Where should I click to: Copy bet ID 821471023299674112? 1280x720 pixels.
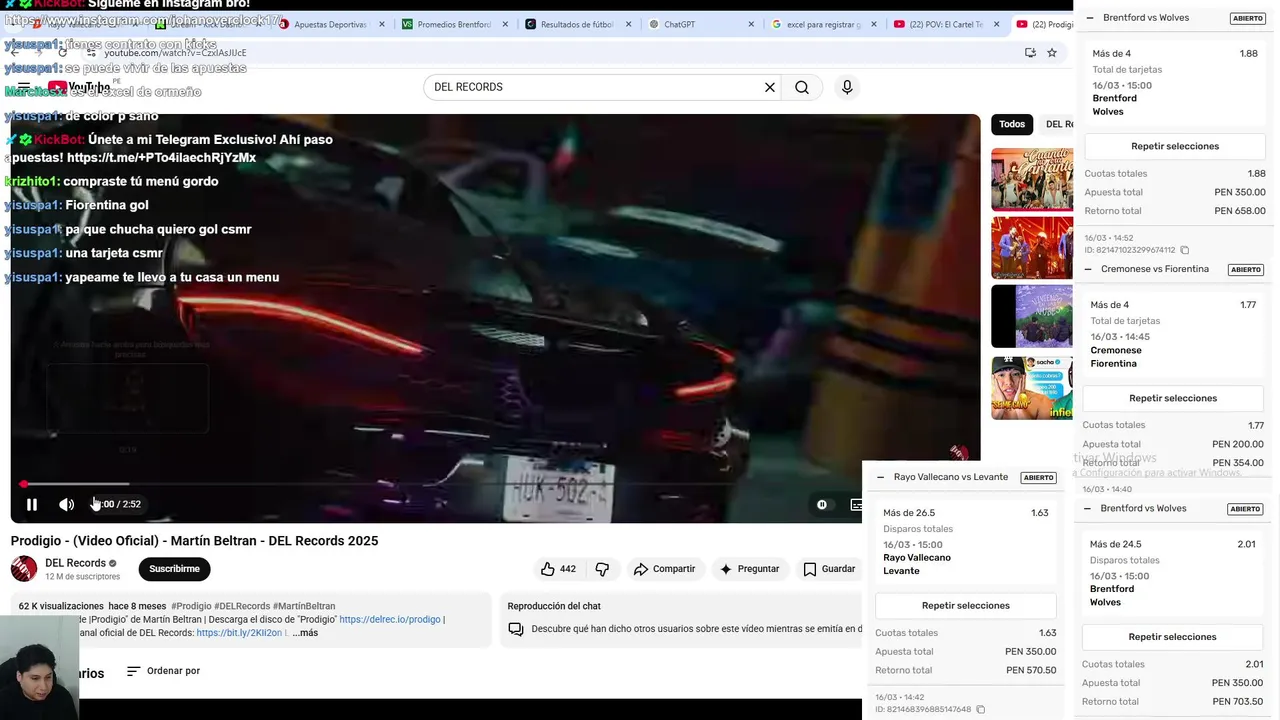click(x=1185, y=250)
